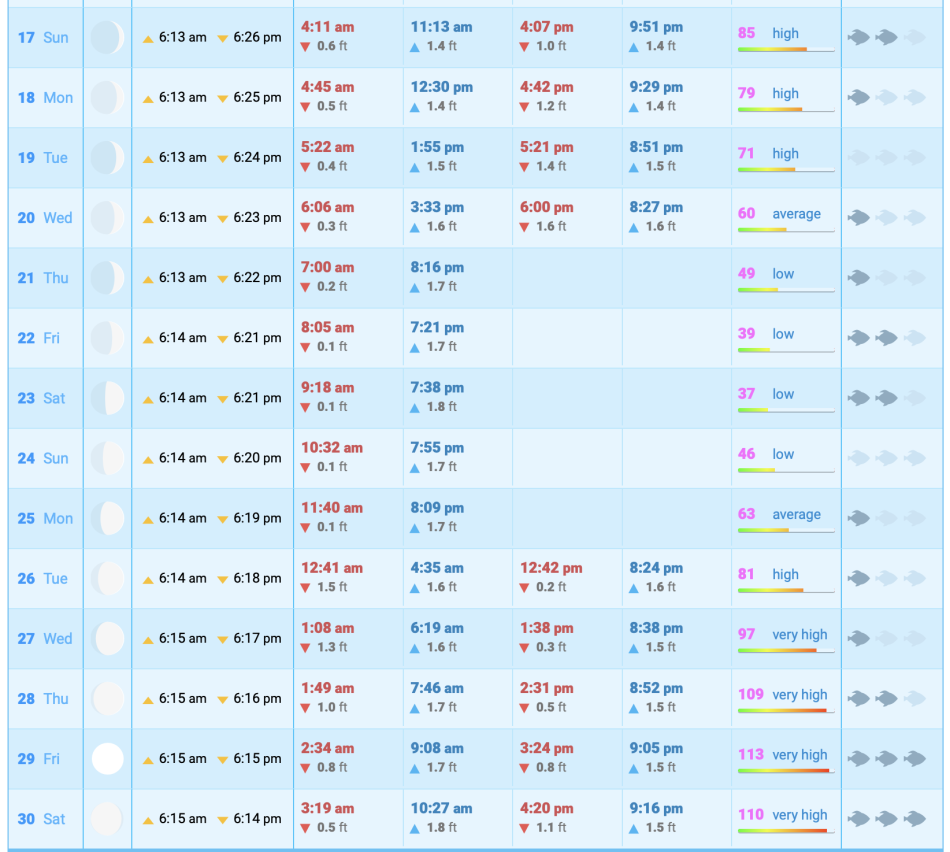
Task: Select the middle fish icon on Sat 30
Action: tap(886, 819)
